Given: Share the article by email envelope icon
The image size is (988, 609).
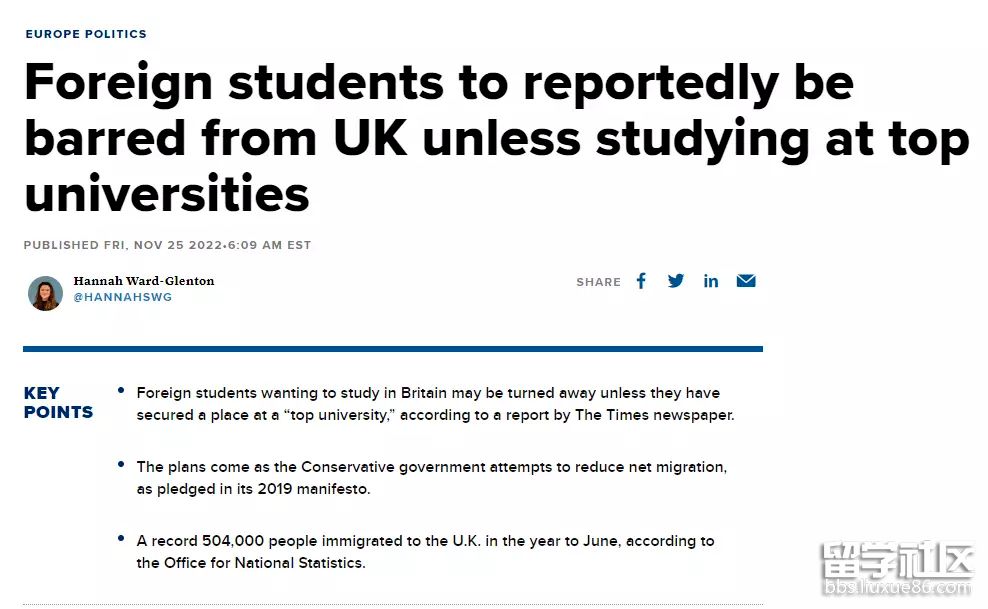Looking at the screenshot, I should (746, 280).
